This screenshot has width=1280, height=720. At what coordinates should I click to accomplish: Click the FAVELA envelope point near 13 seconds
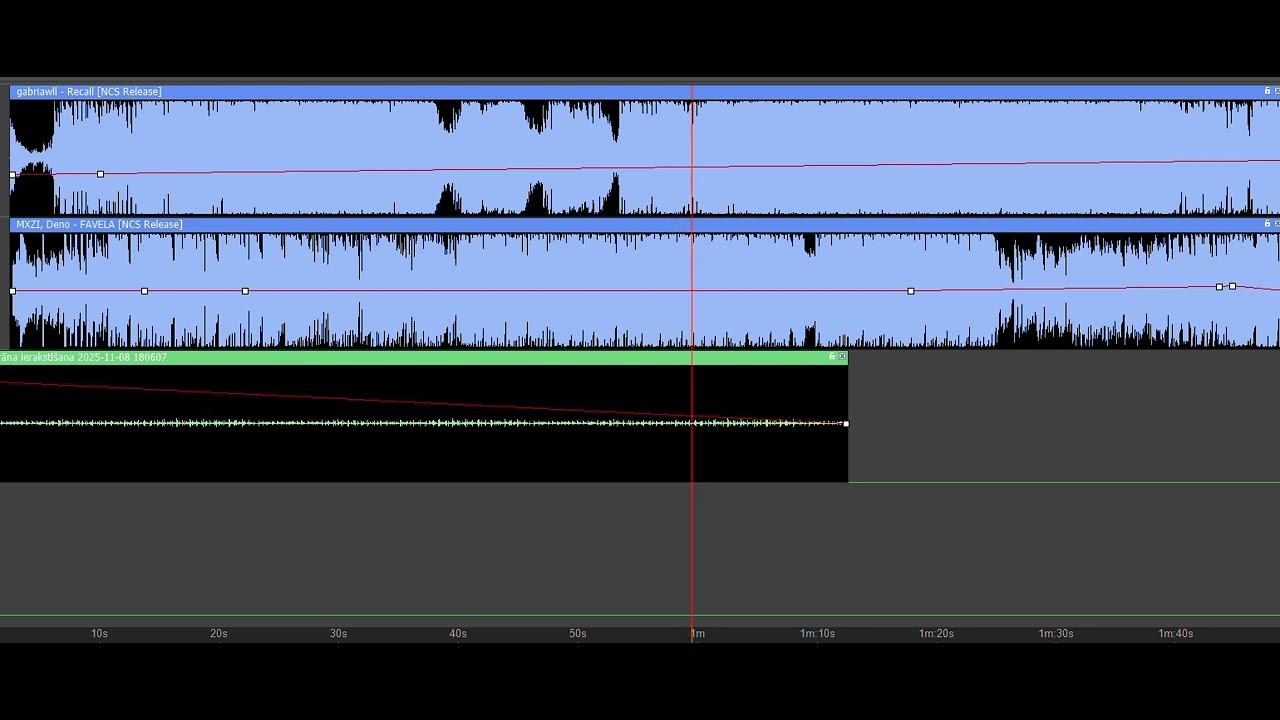[x=145, y=291]
